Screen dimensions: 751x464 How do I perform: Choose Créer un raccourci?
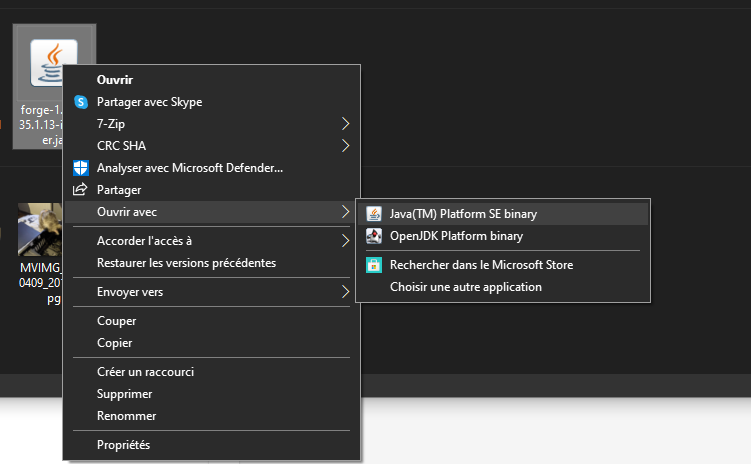145,372
